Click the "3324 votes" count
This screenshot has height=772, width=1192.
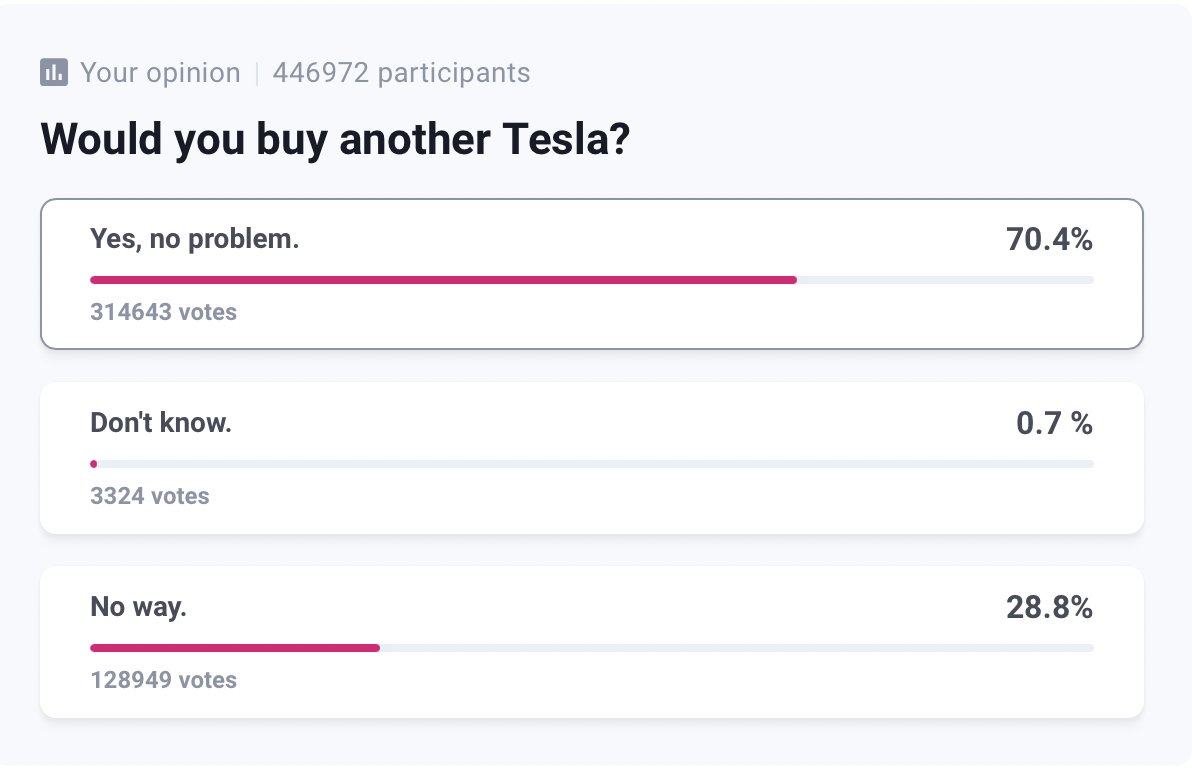tap(150, 496)
